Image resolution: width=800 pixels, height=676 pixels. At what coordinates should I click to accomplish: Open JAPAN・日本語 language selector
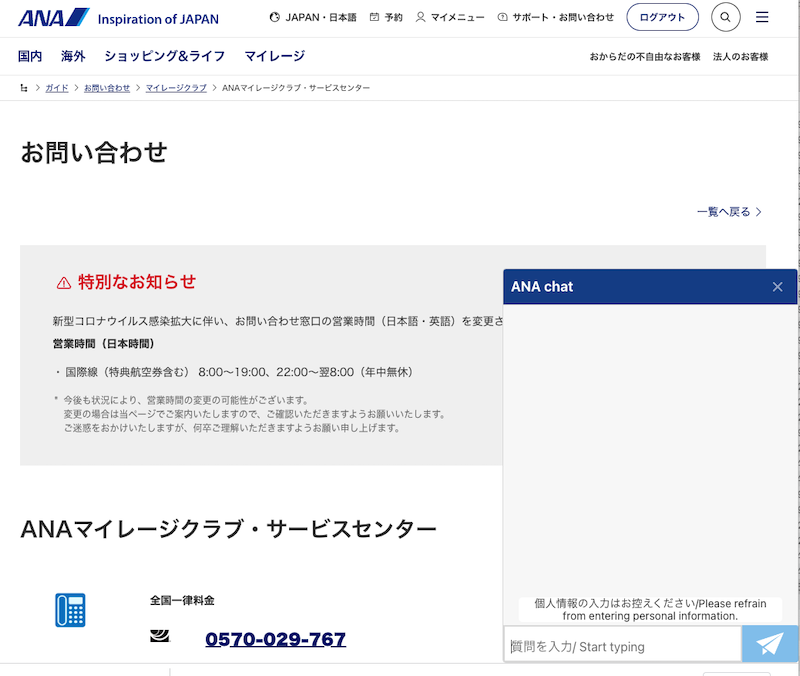320,17
